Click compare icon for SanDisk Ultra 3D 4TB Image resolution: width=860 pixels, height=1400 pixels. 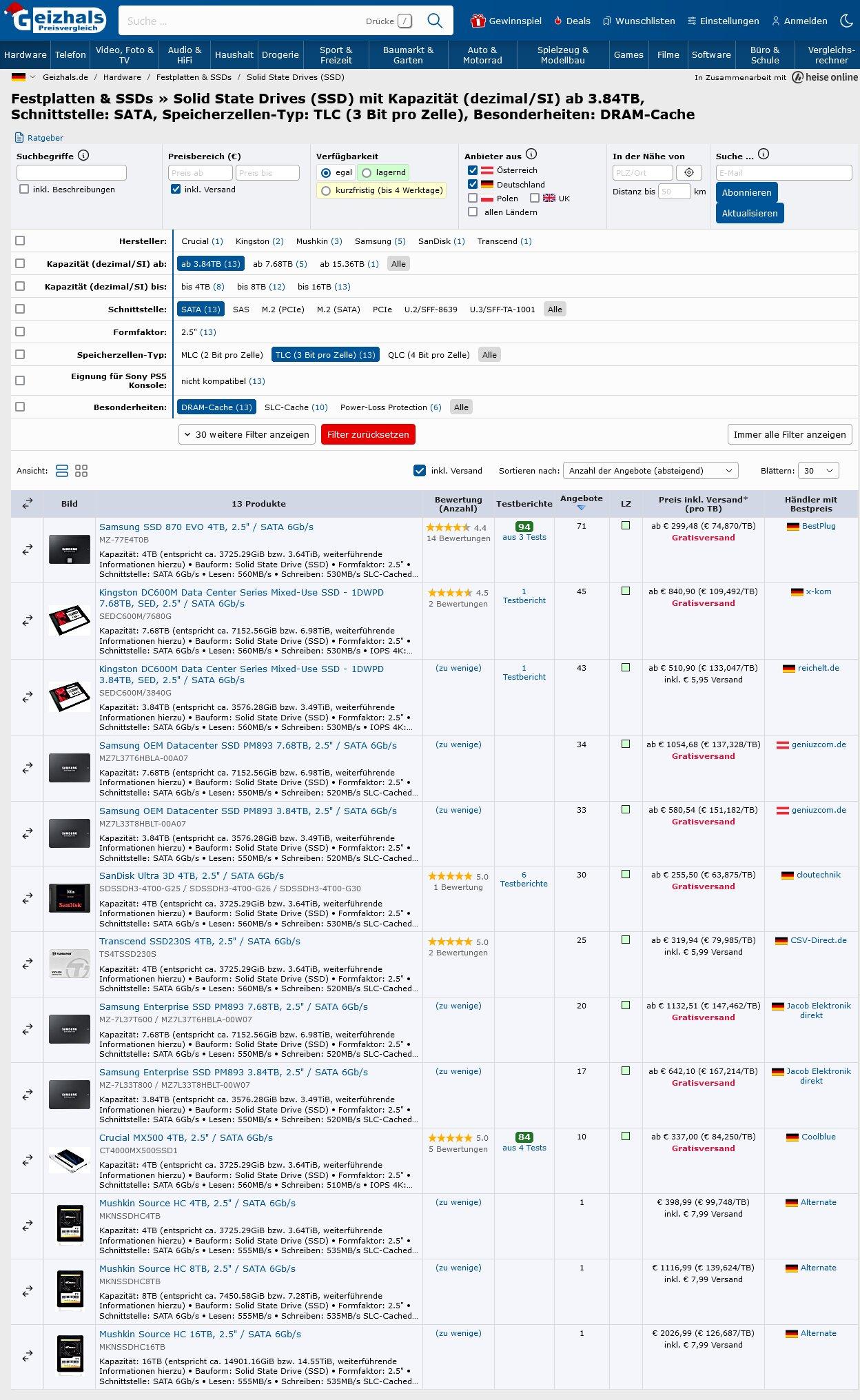click(28, 898)
